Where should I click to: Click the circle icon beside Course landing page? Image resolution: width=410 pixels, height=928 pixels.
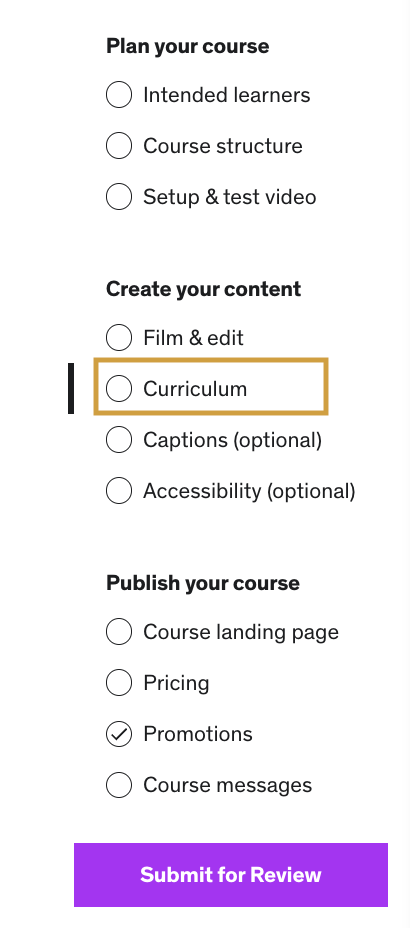[x=119, y=631]
